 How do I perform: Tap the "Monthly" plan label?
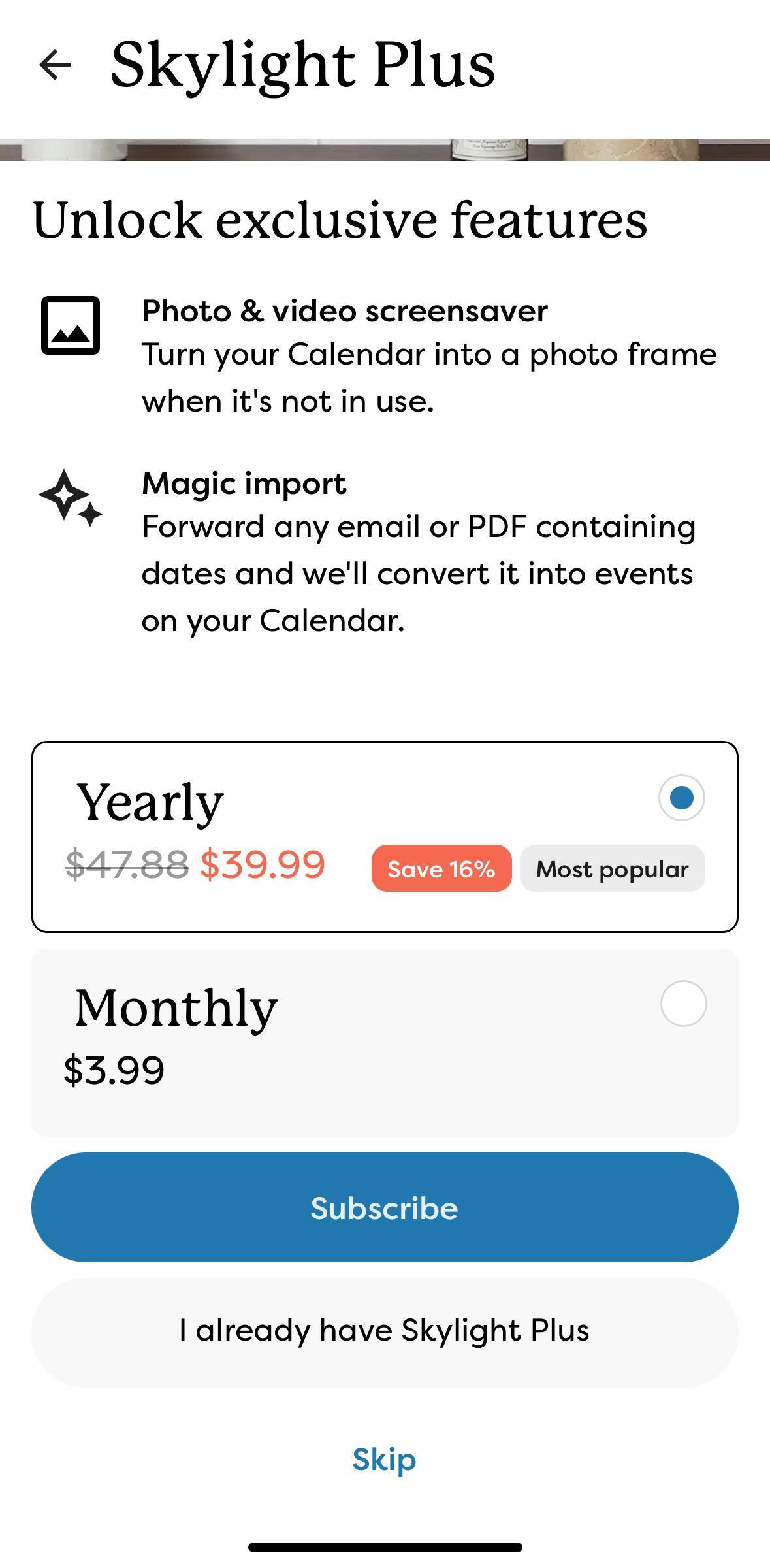click(x=176, y=1007)
